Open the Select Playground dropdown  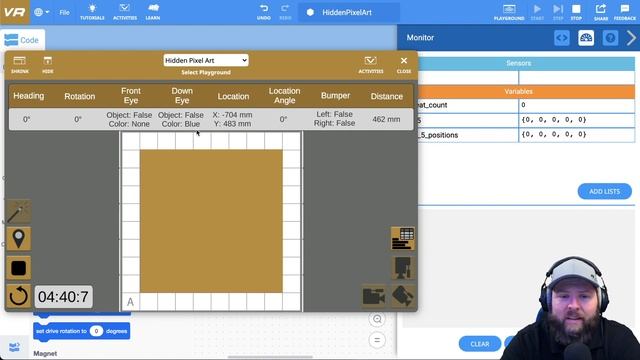pyautogui.click(x=206, y=60)
